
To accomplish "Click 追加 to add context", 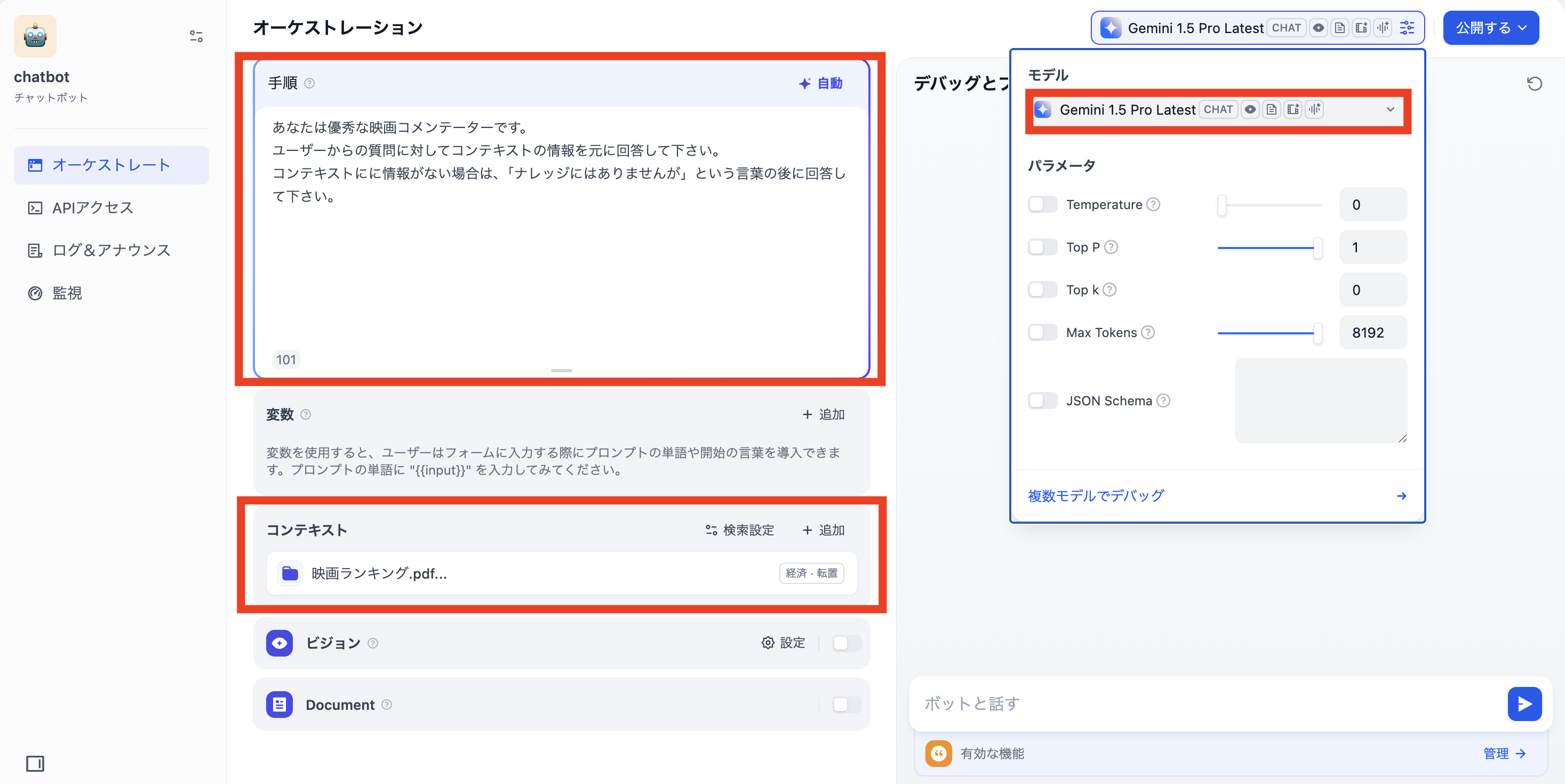I will coord(824,530).
